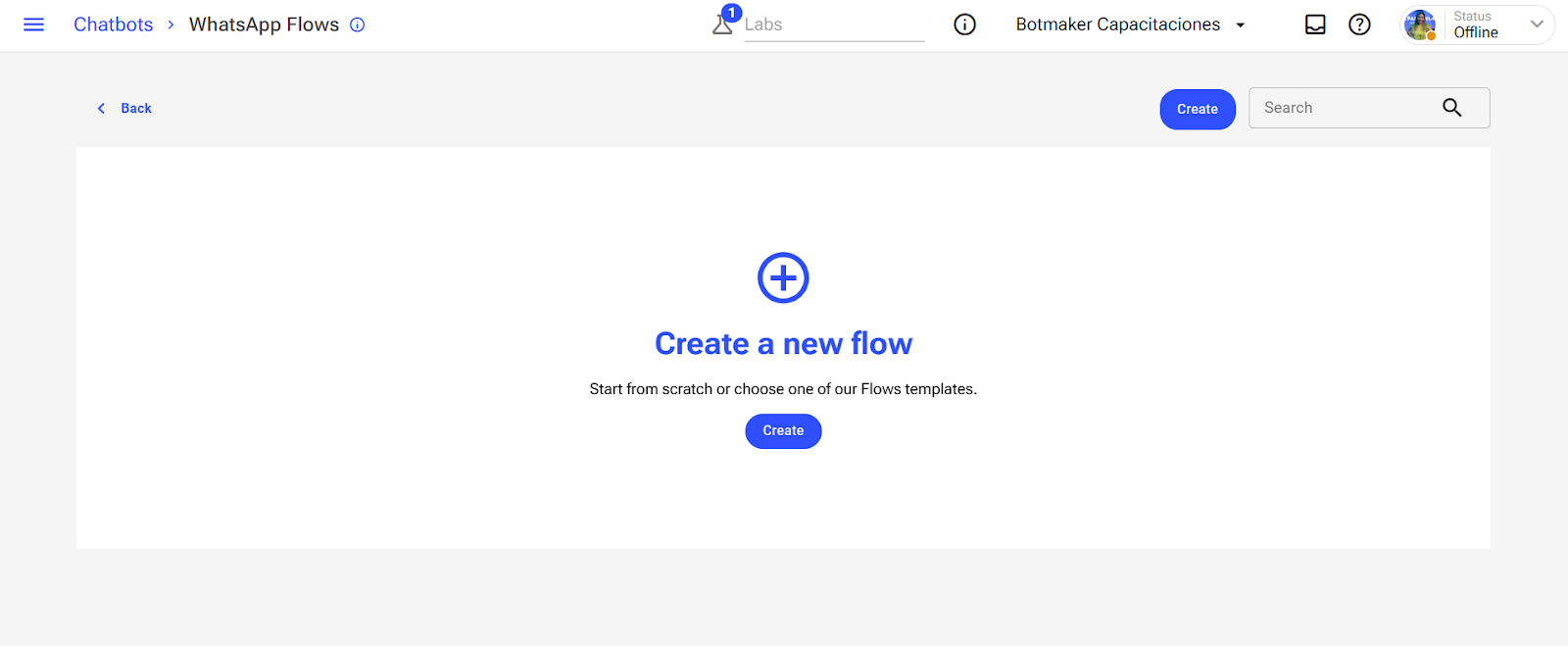The height and width of the screenshot is (646, 1568).
Task: Click the circled info icon in header
Action: tap(965, 25)
